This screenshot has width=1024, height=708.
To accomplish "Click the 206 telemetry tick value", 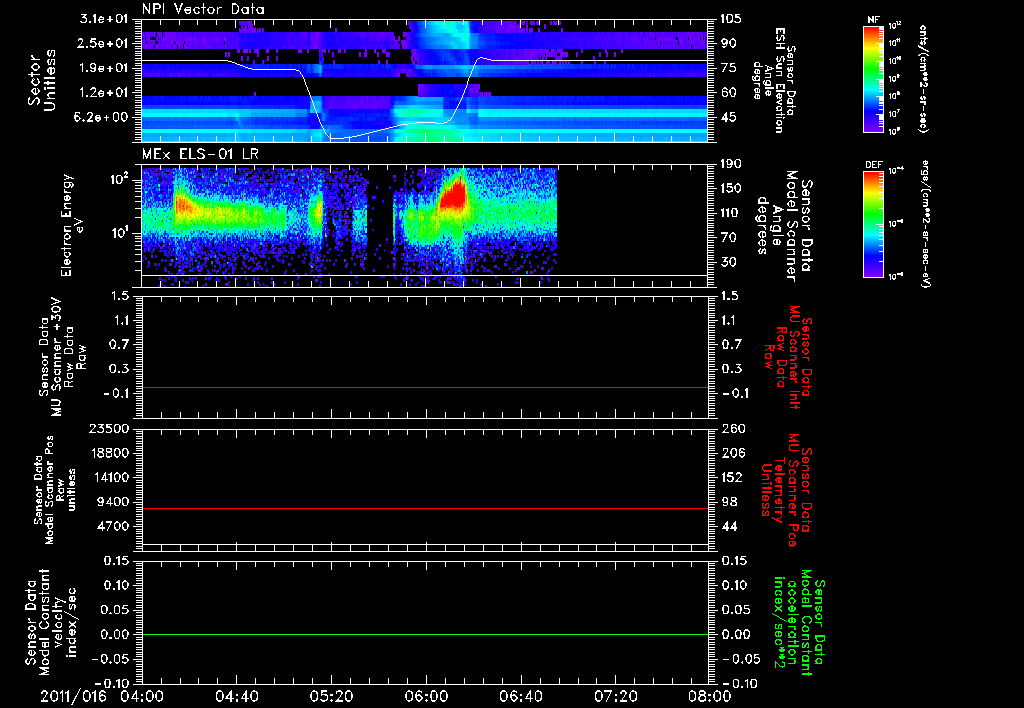I will 732,453.
